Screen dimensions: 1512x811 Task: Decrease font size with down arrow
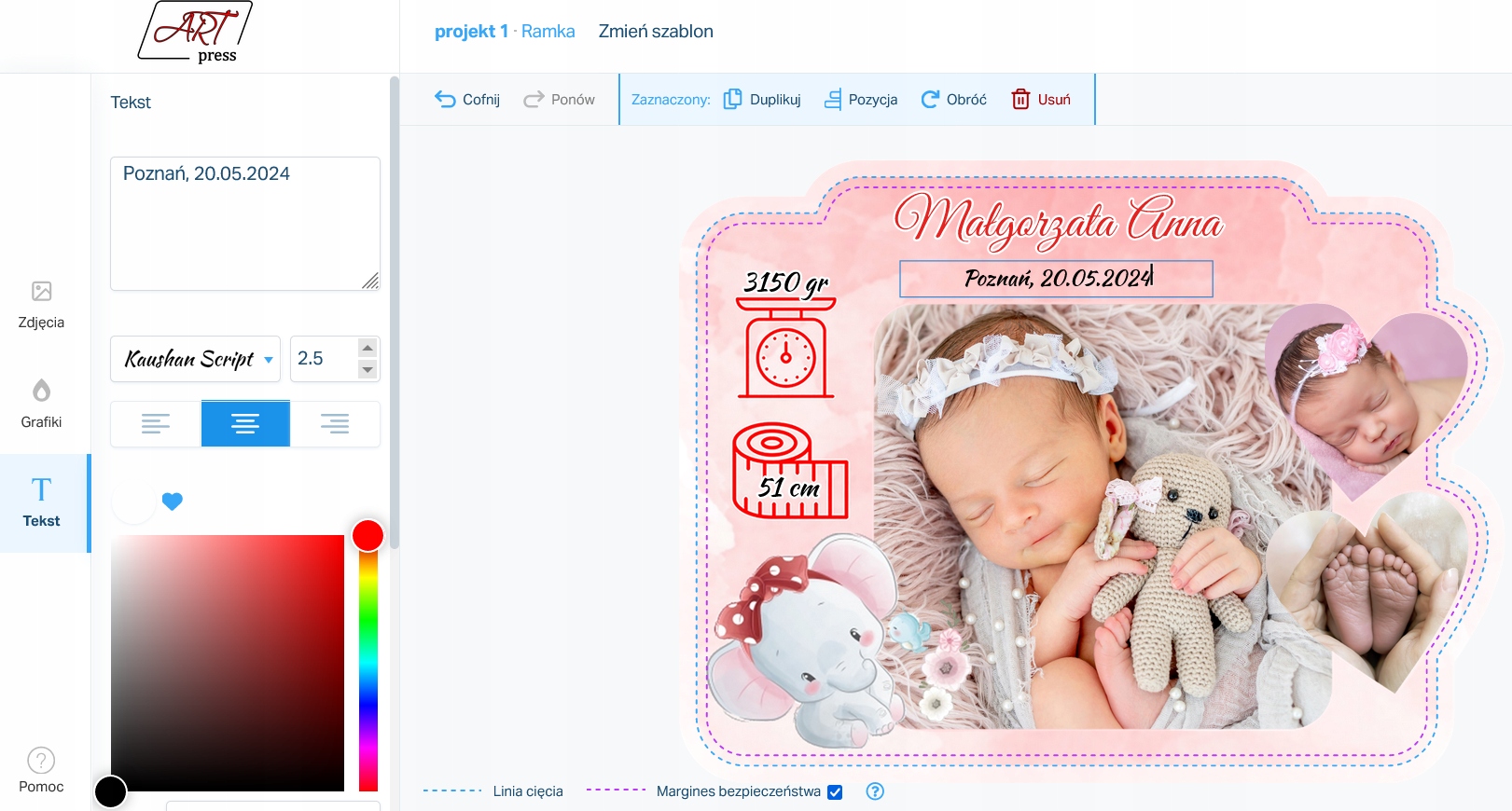click(x=368, y=370)
